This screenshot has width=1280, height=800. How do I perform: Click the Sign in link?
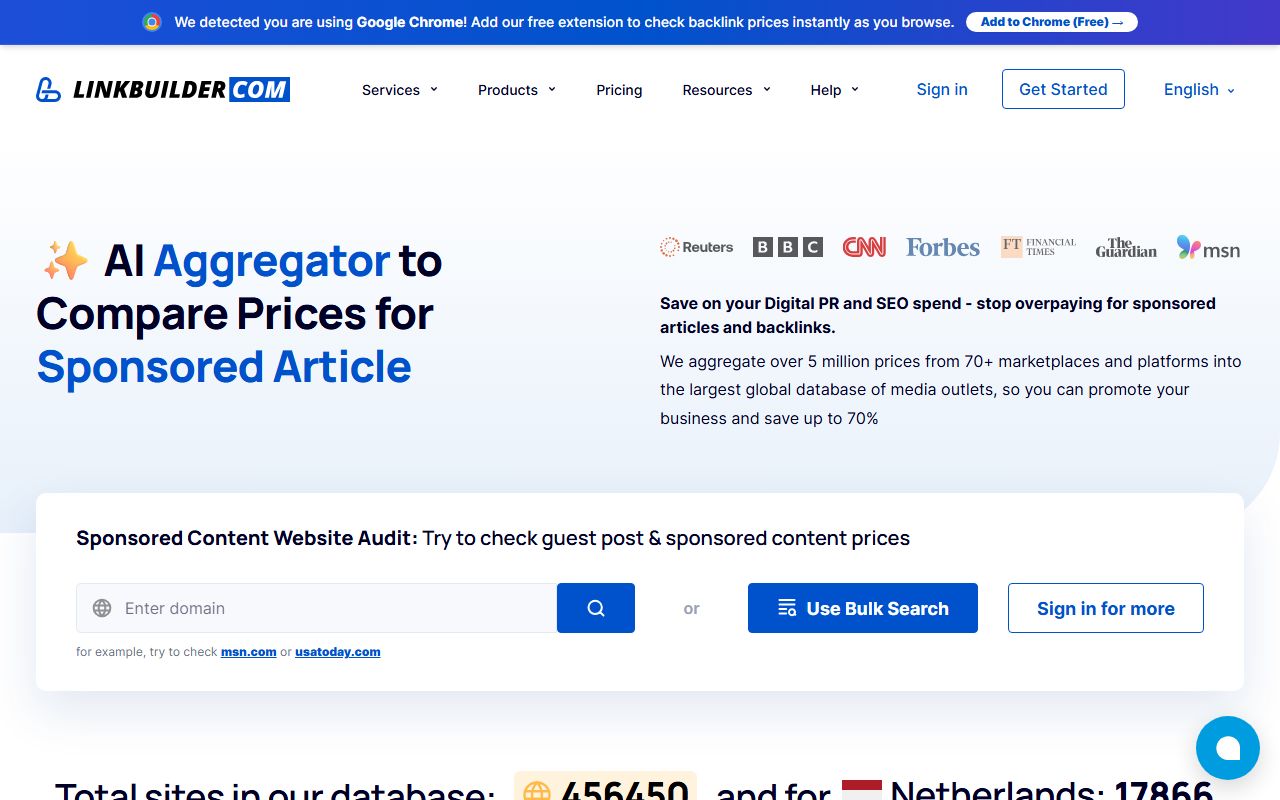coord(942,90)
